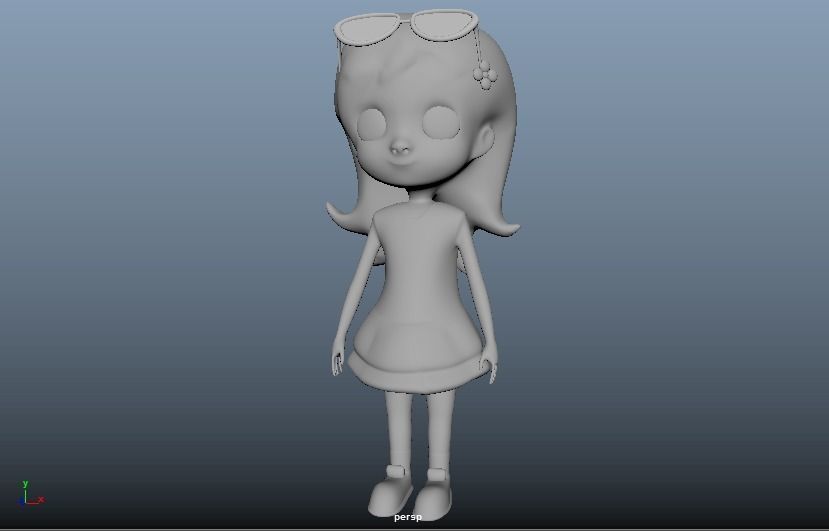The height and width of the screenshot is (531, 829).
Task: Select the character's sunglasses mesh
Action: 406,26
